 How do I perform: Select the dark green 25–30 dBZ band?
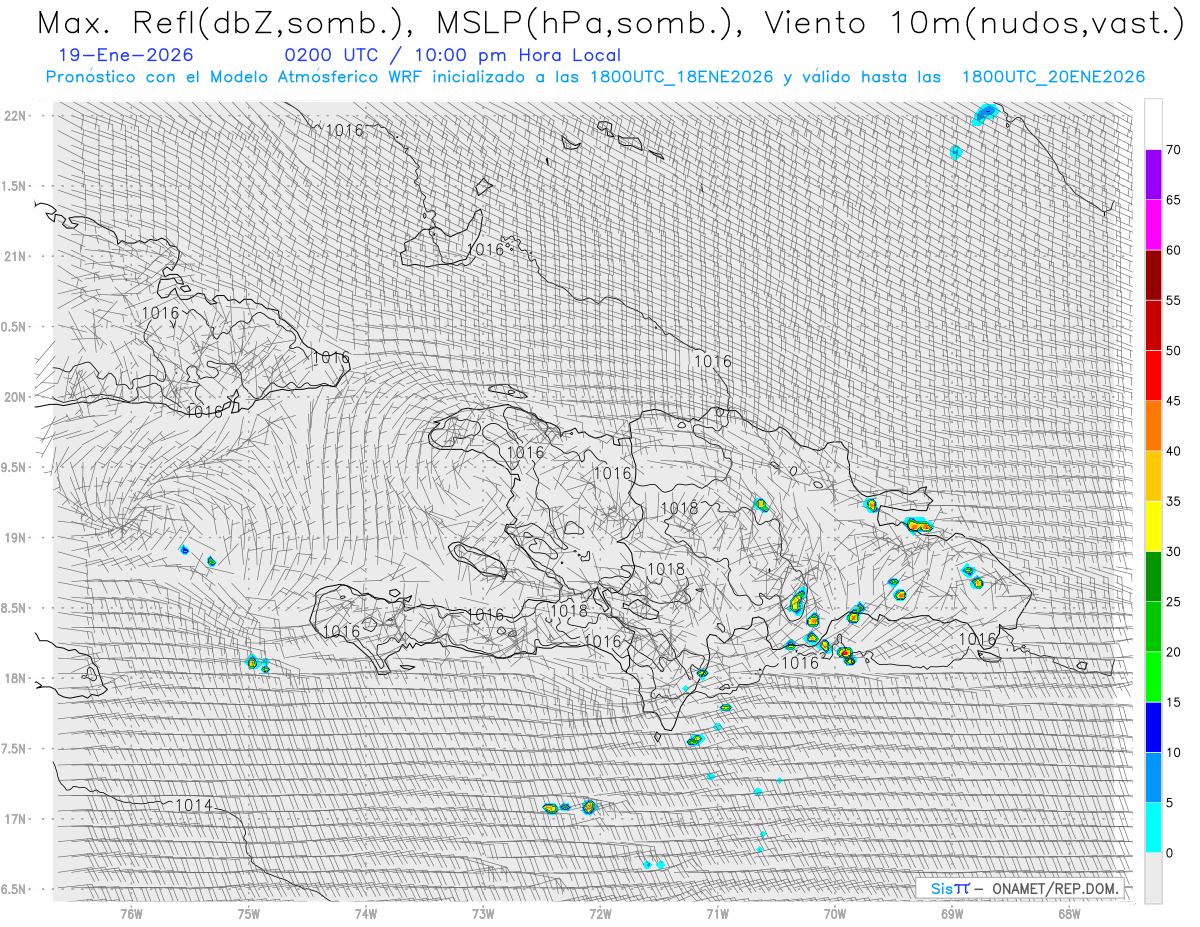(x=1153, y=576)
